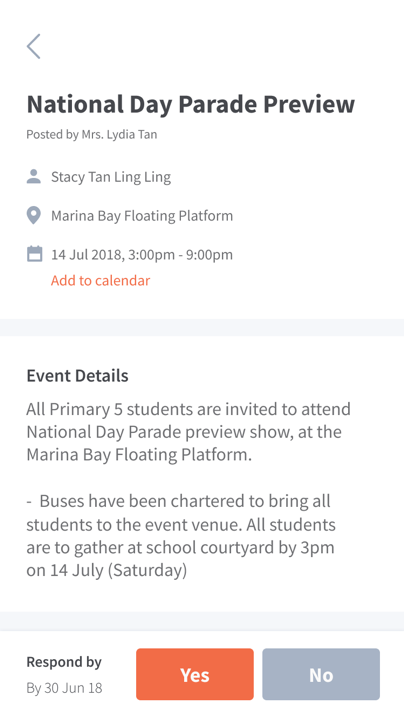
Task: Select student name Stacy Tan Ling Ling
Action: [111, 177]
